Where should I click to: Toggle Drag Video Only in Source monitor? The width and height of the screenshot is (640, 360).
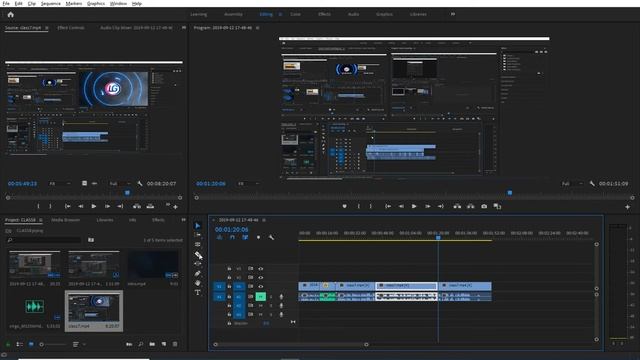click(x=84, y=184)
